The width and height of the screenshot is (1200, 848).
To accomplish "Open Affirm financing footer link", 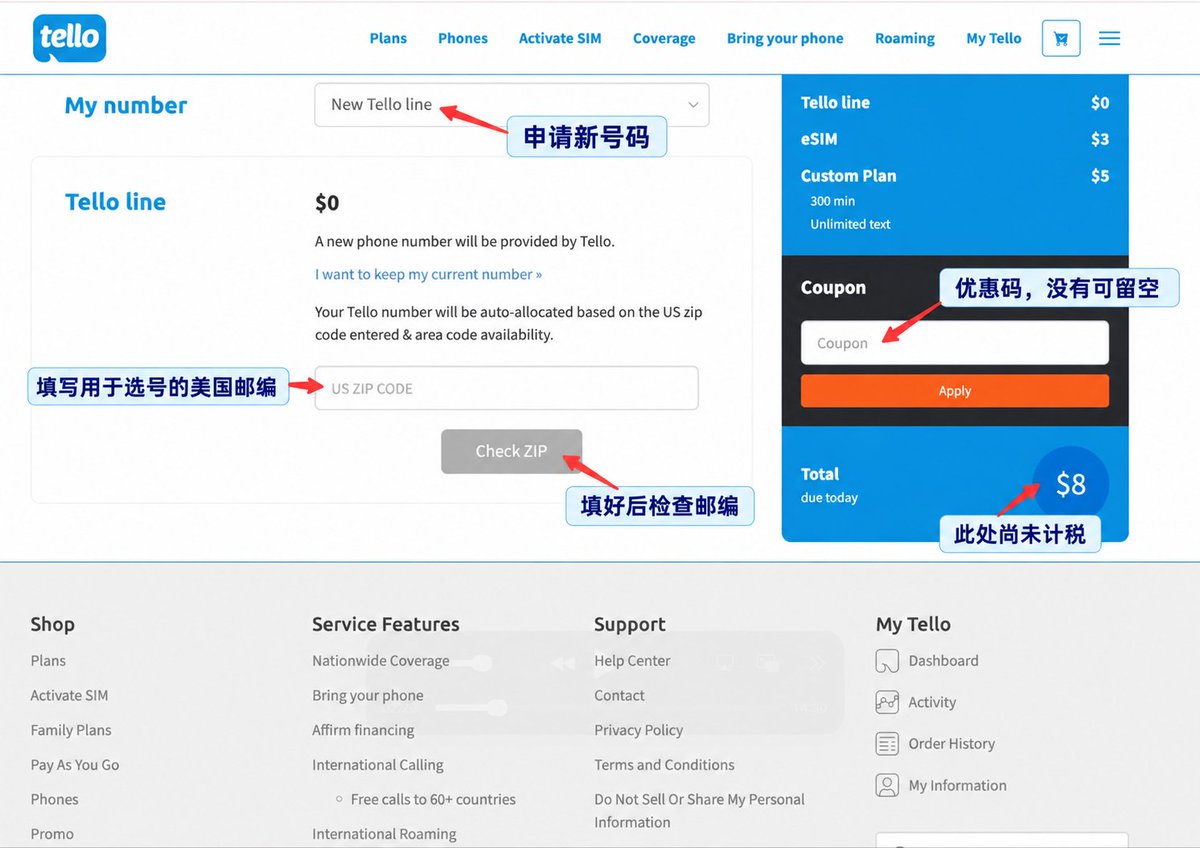I will (363, 730).
